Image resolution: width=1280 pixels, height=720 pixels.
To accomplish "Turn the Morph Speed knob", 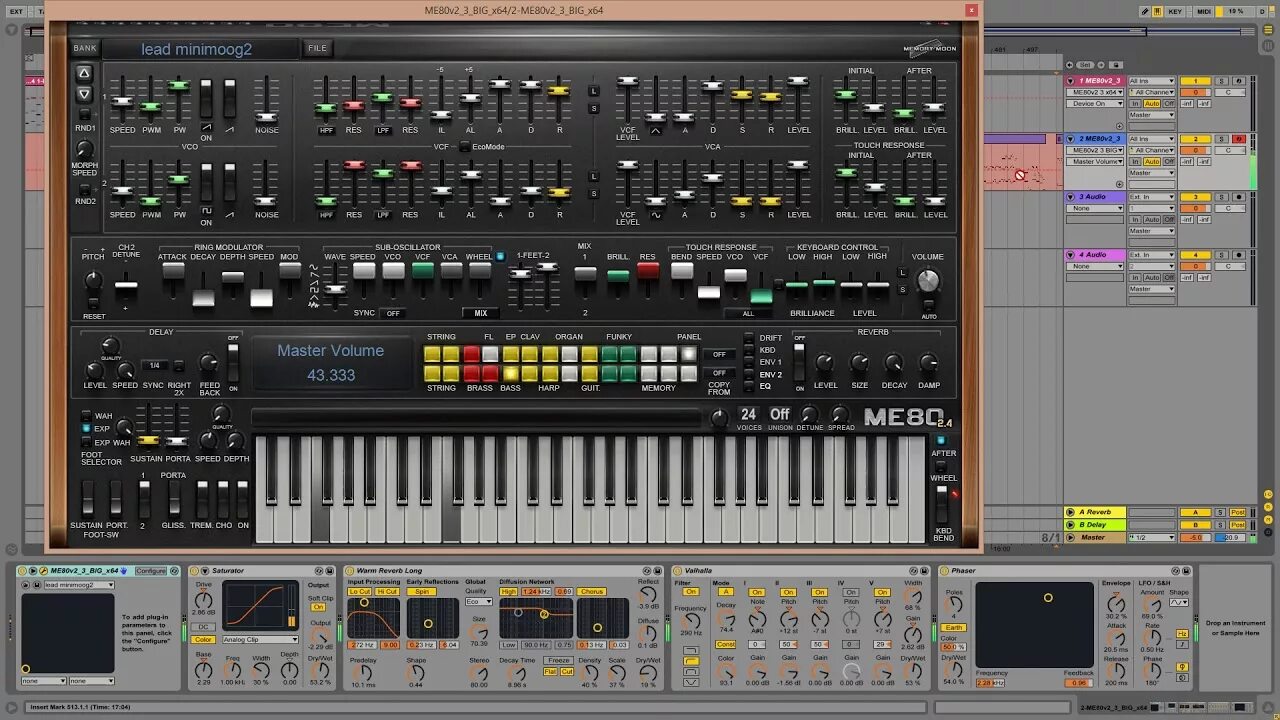I will tap(85, 149).
